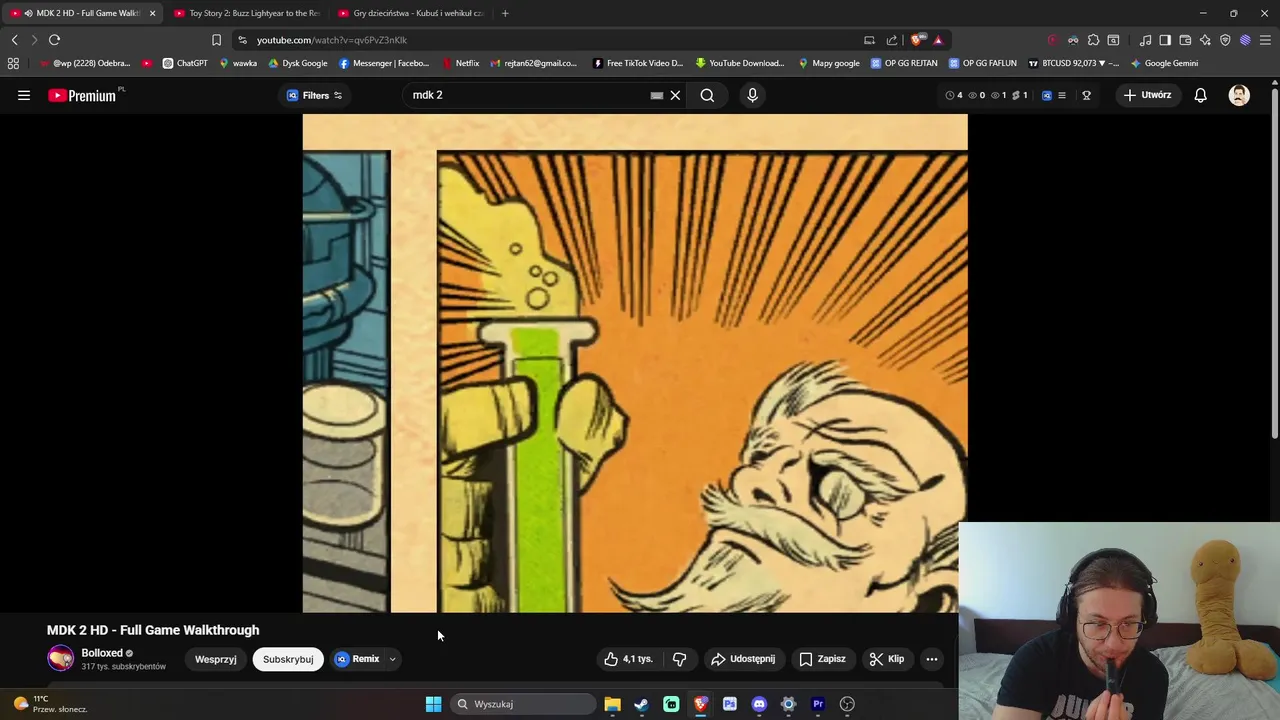Viewport: 1280px width, 720px height.
Task: Switch to Toy Story 2 Buzz Lightyear tab
Action: coord(246,13)
